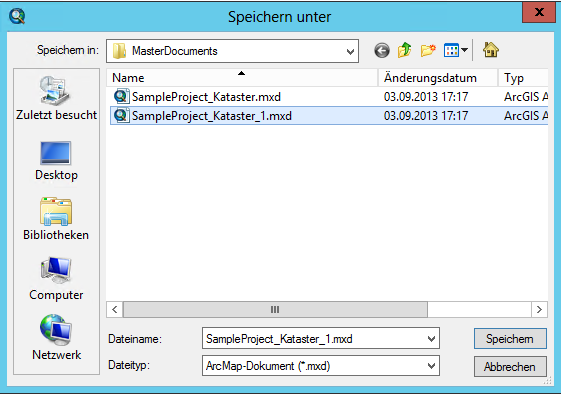This screenshot has height=394, width=561.
Task: Click the Back navigation arrow icon
Action: point(382,50)
